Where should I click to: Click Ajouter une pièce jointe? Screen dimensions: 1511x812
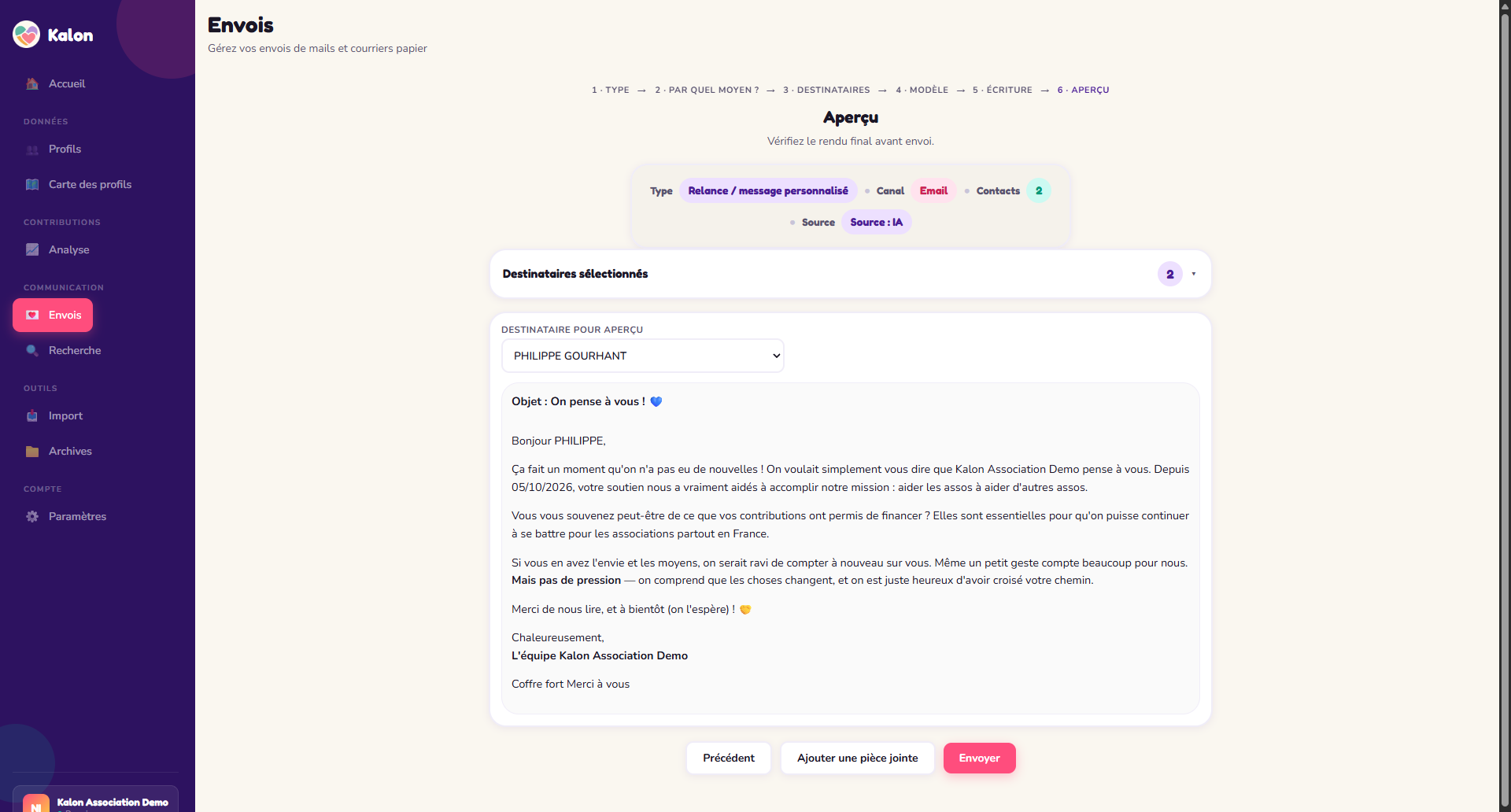tap(858, 758)
